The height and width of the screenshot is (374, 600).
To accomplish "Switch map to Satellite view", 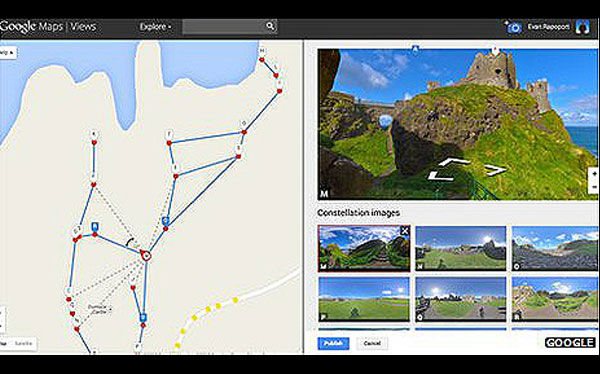I will (x=23, y=343).
